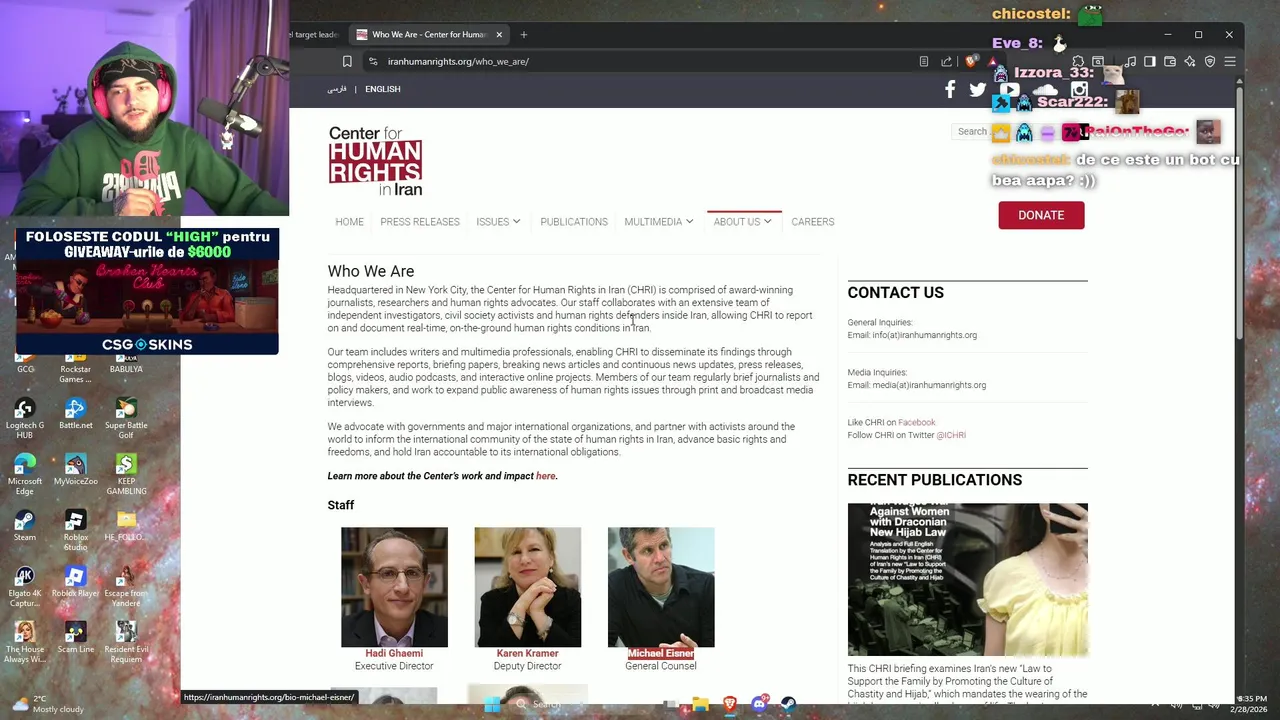Toggle the browser sidebar panel icon
The height and width of the screenshot is (720, 1280).
point(1150,61)
